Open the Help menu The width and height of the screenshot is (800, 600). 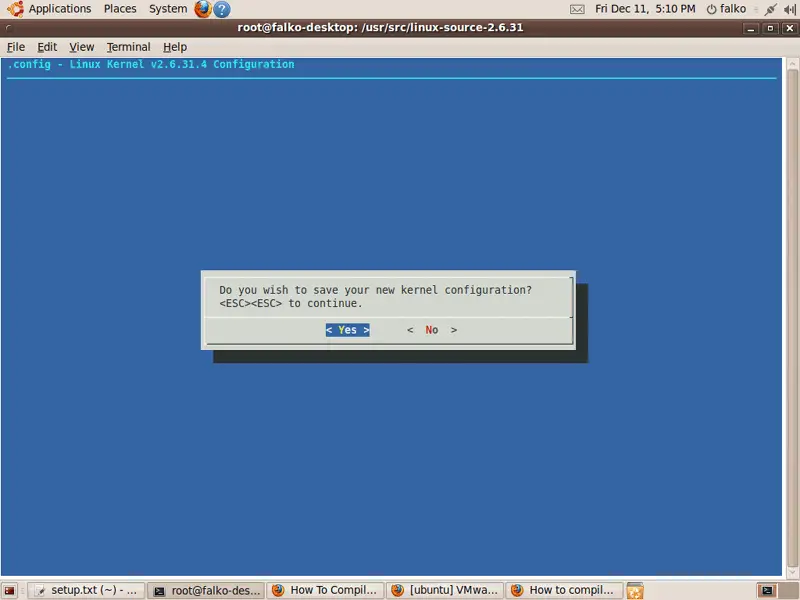pyautogui.click(x=175, y=47)
